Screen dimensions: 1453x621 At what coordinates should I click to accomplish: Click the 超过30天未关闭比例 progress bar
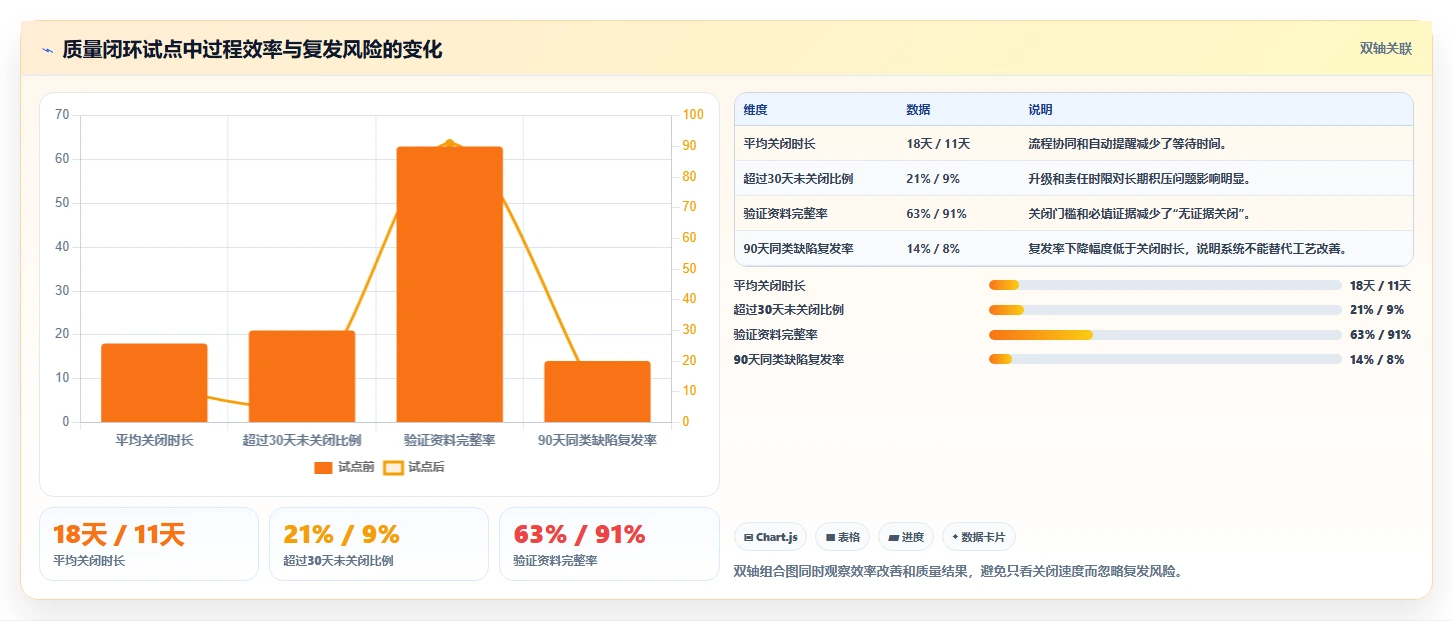(x=1165, y=310)
